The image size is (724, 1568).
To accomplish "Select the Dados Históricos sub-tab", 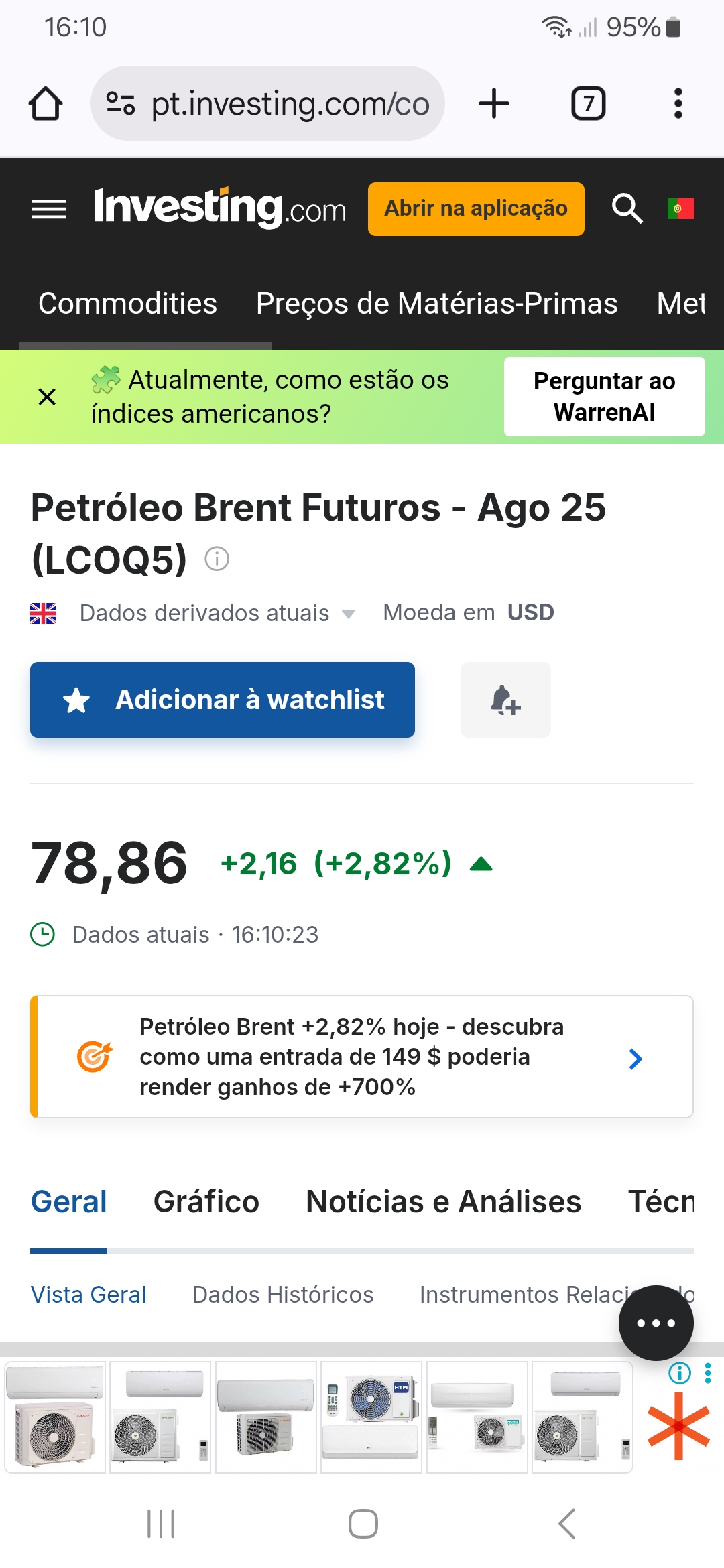I will [282, 1295].
